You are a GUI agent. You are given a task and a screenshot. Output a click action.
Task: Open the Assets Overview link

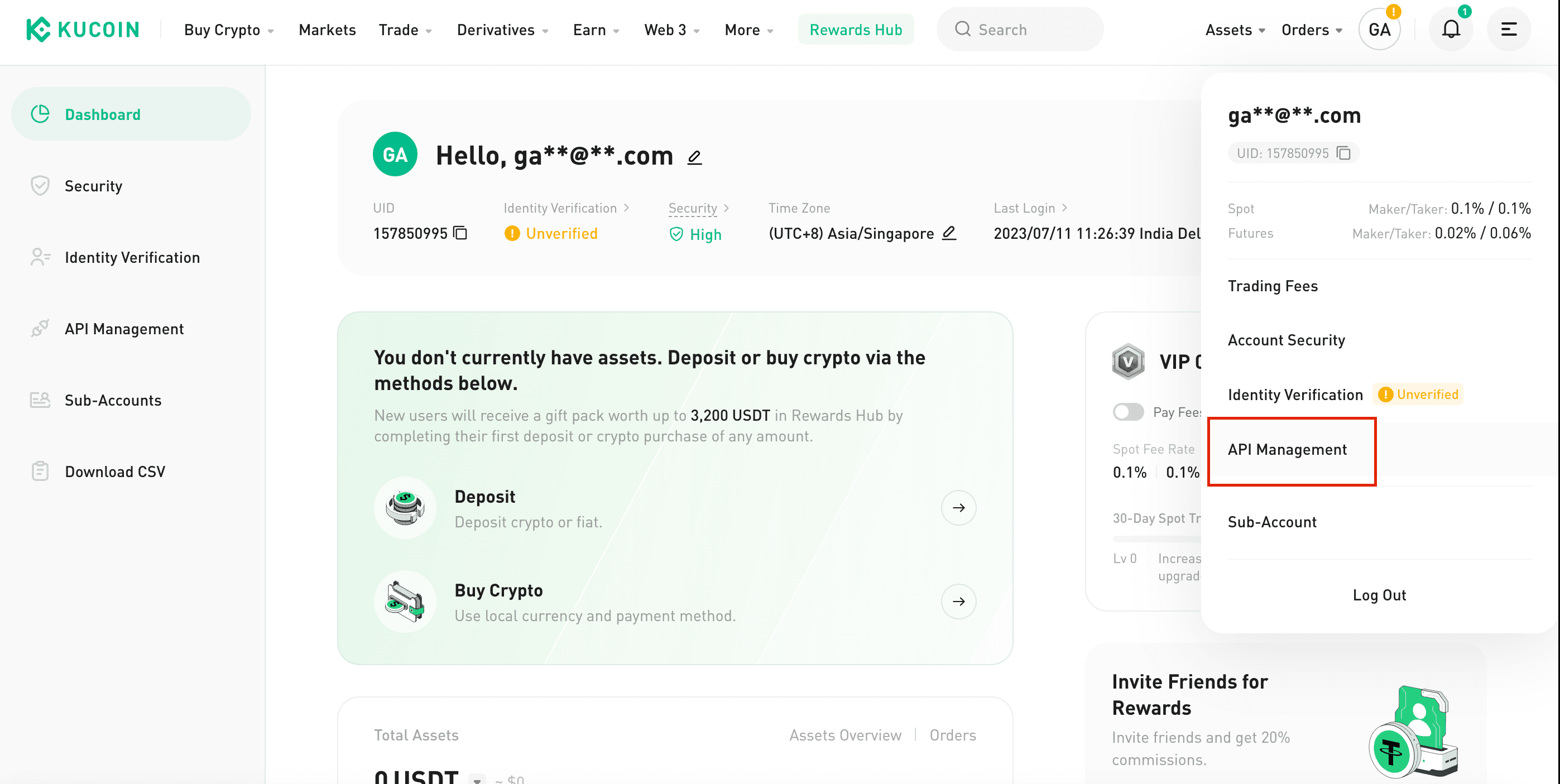[x=845, y=735]
